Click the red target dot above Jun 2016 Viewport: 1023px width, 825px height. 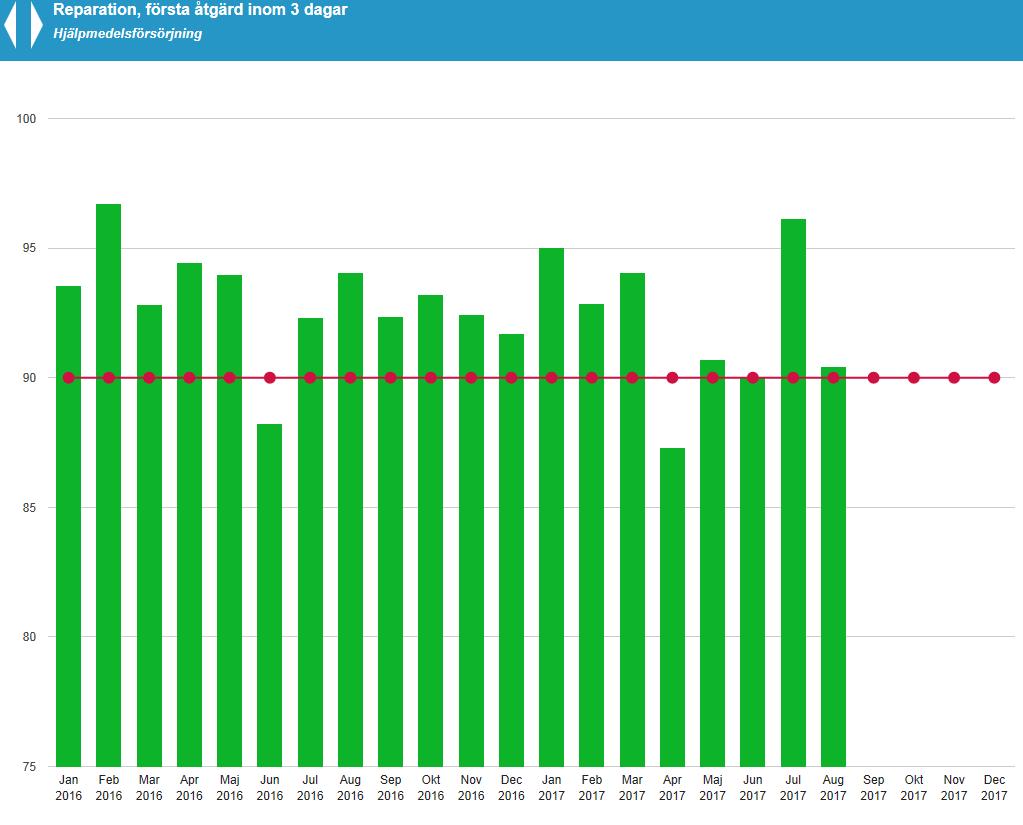pos(269,378)
